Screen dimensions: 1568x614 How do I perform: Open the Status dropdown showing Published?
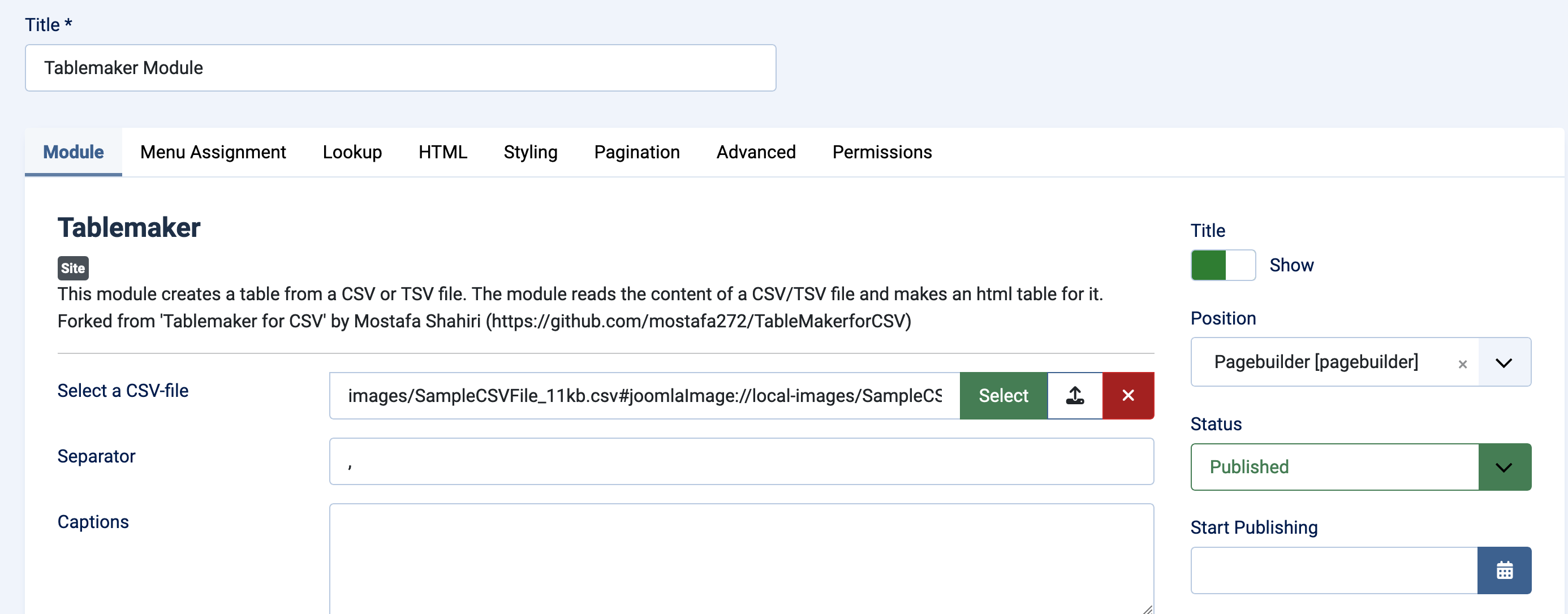pos(1504,467)
